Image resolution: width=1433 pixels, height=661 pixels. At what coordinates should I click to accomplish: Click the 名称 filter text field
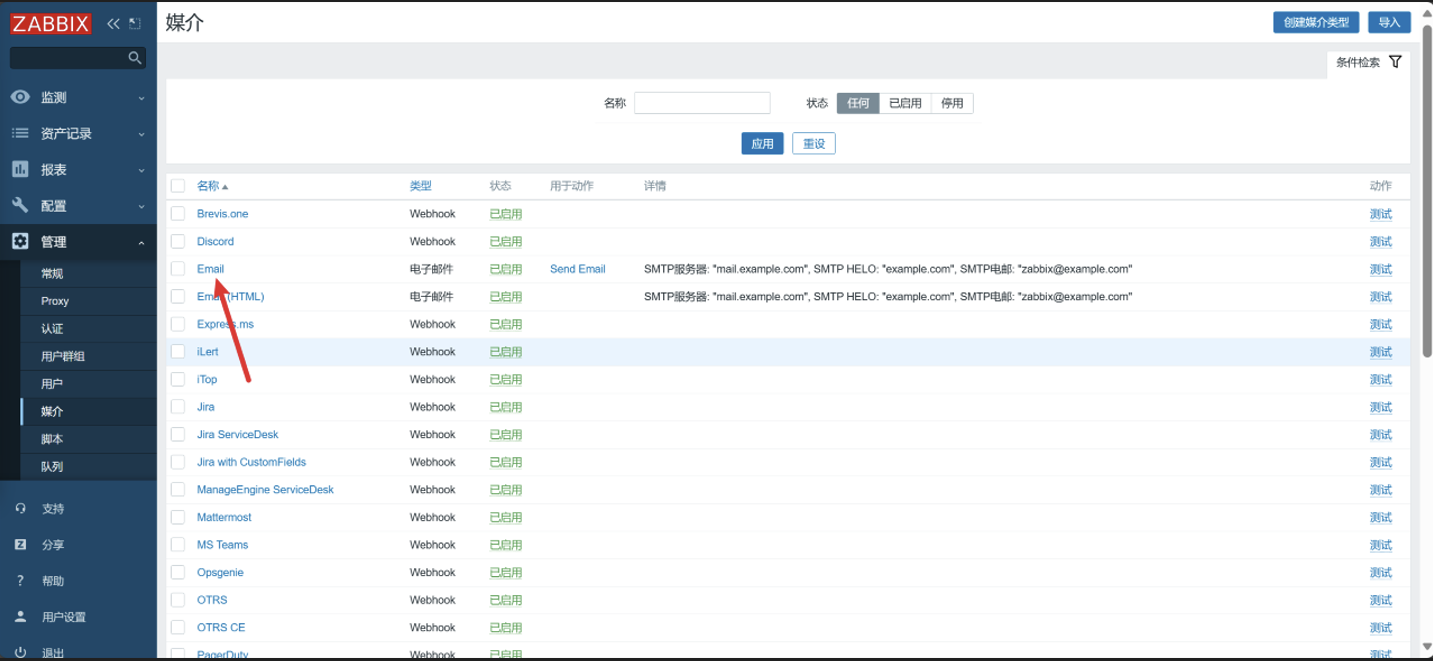click(702, 103)
